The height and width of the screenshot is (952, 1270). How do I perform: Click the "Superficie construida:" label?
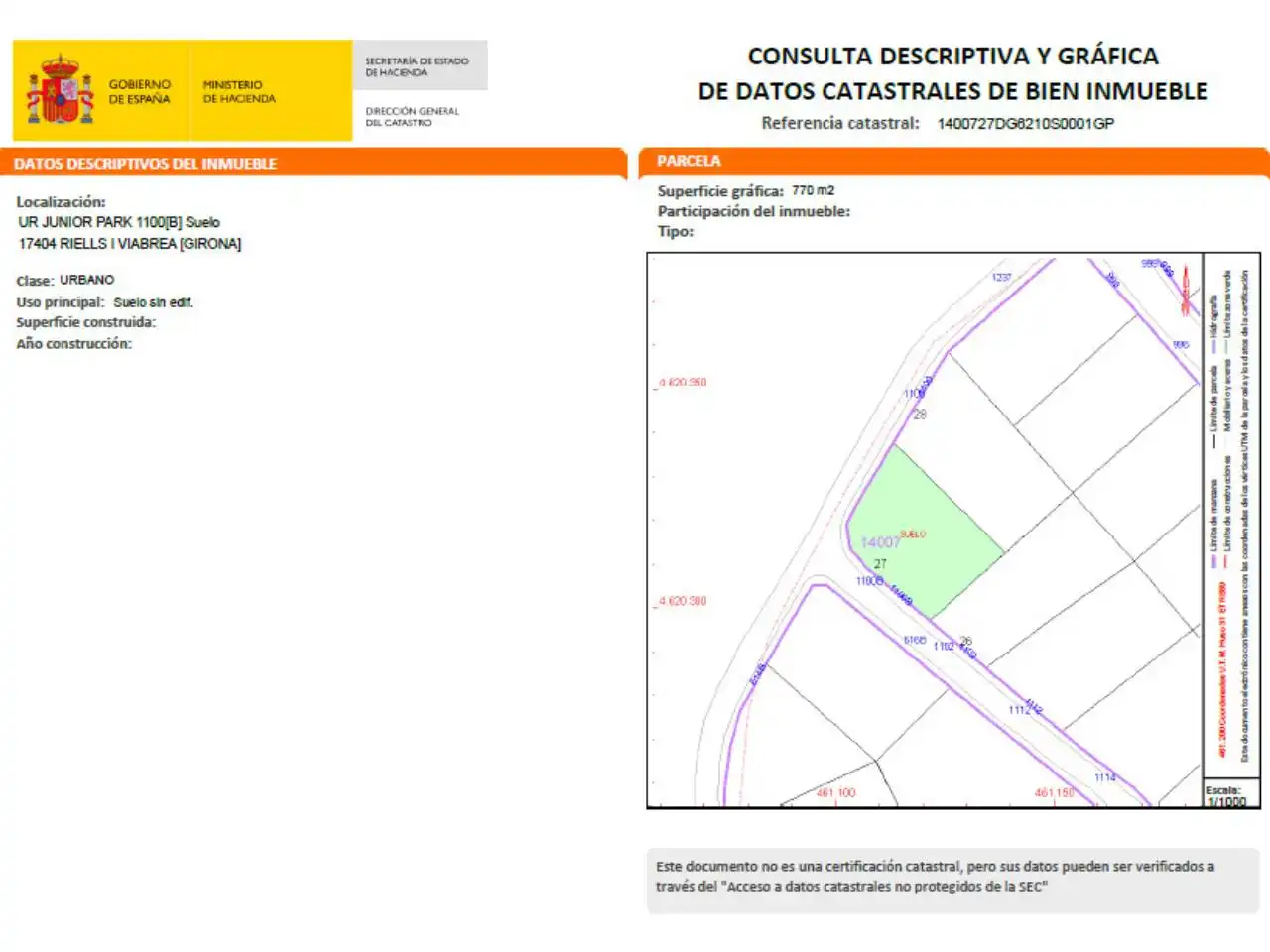(x=85, y=322)
